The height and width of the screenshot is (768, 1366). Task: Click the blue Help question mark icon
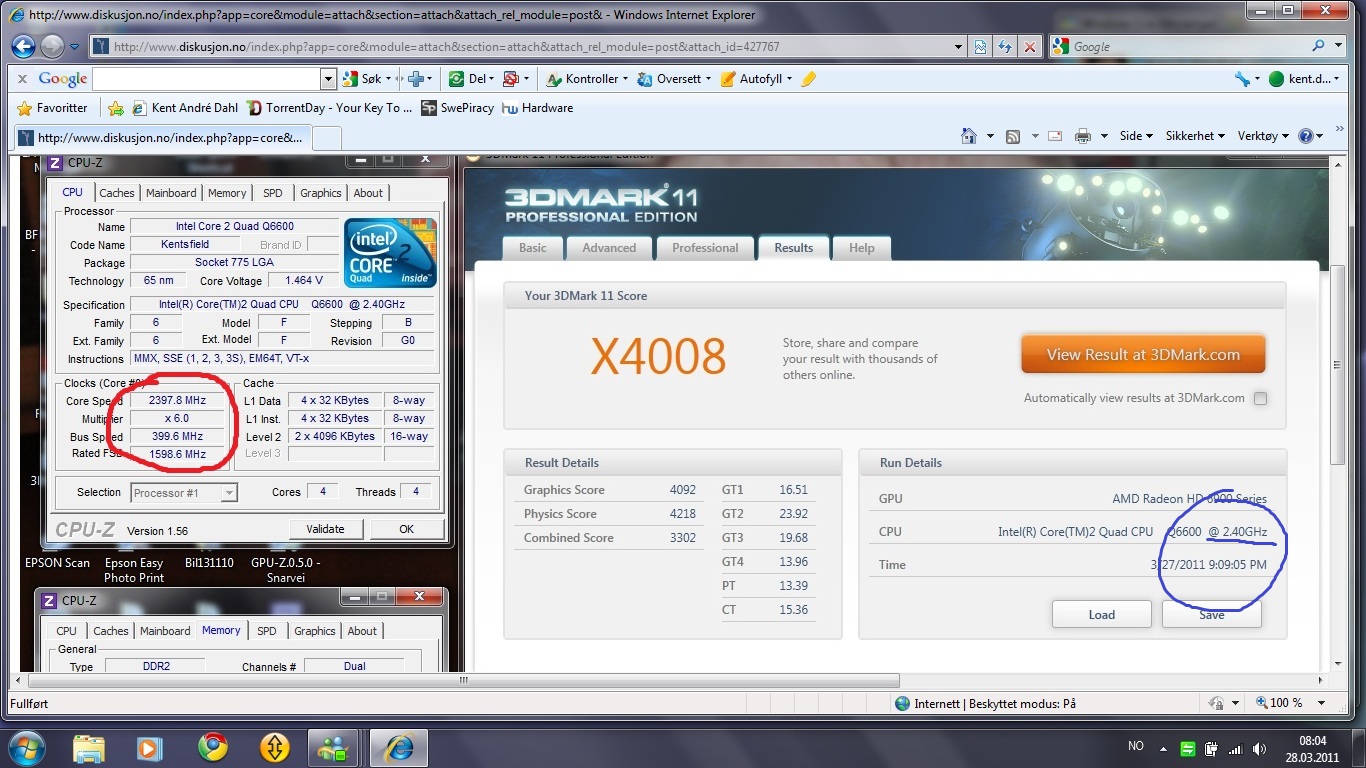[x=1306, y=136]
